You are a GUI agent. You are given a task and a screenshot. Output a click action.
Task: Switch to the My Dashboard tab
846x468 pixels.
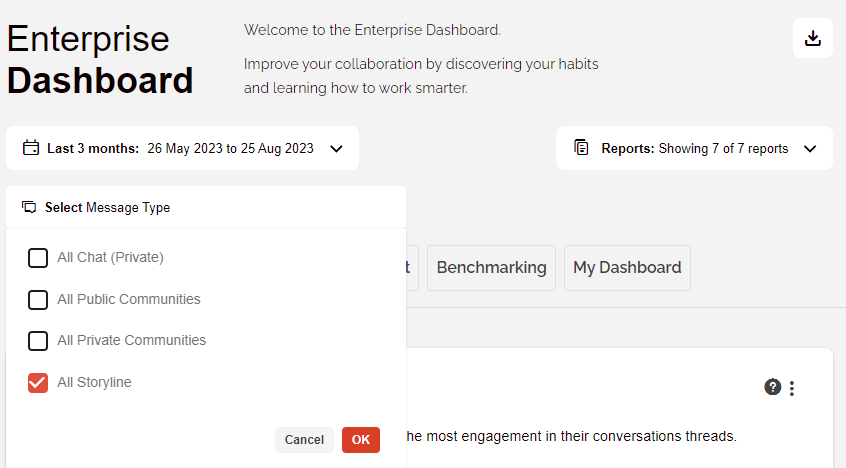627,268
